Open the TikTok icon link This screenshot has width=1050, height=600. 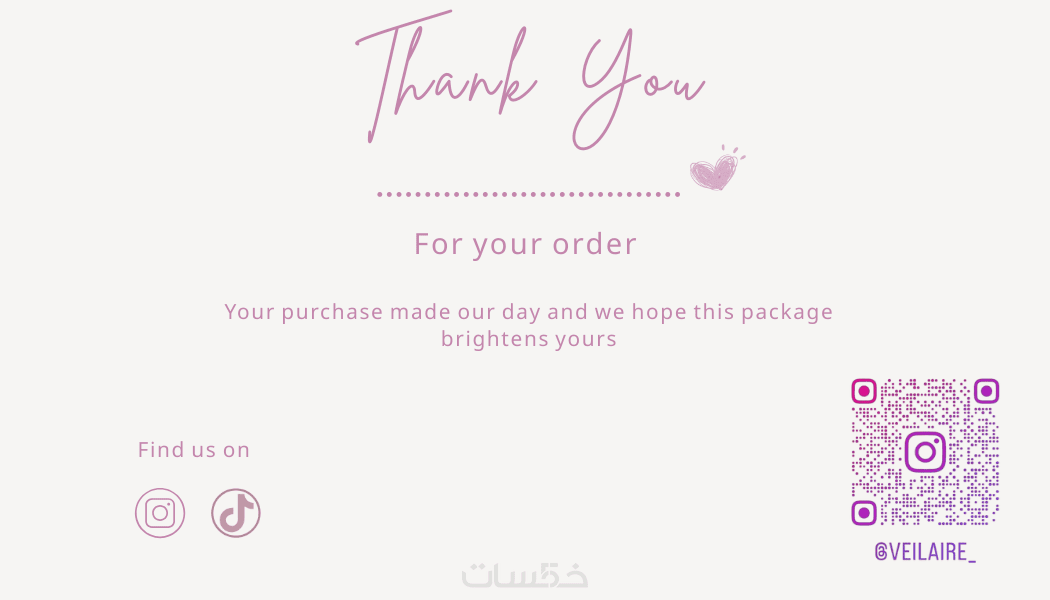[x=236, y=513]
